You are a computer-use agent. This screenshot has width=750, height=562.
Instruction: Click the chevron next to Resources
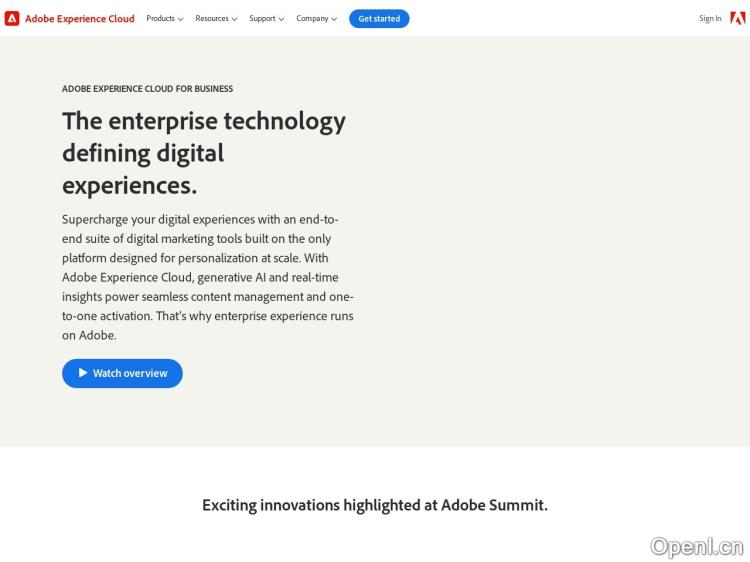pos(234,19)
